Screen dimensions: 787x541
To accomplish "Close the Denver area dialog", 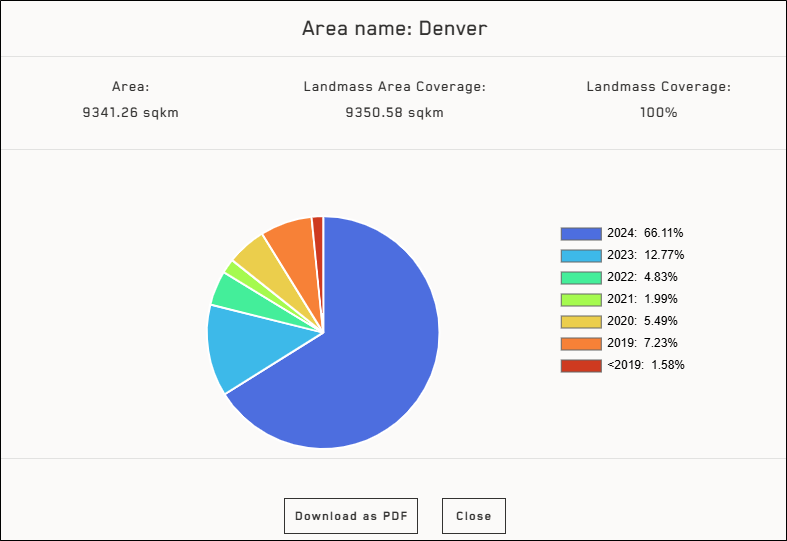I will 473,516.
